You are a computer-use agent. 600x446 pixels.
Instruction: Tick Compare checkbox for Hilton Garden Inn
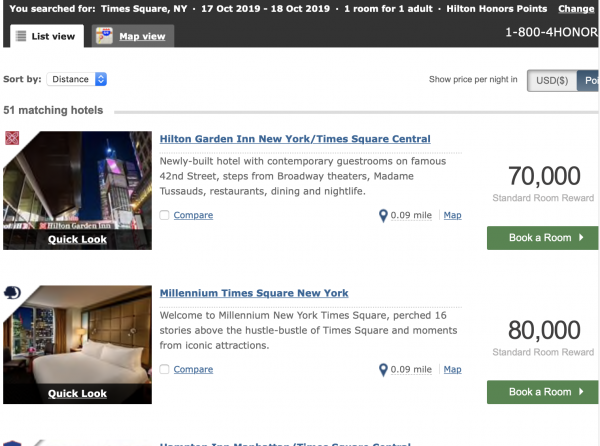(165, 215)
